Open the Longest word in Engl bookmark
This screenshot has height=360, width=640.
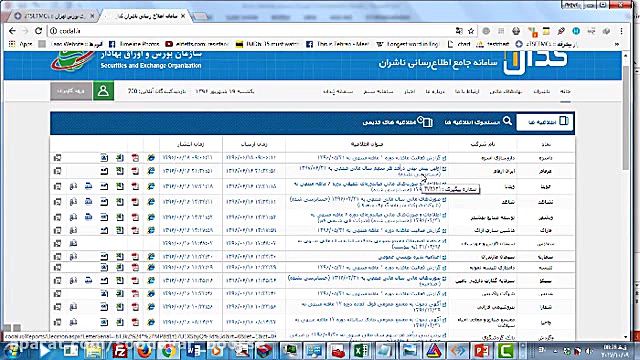pos(407,44)
